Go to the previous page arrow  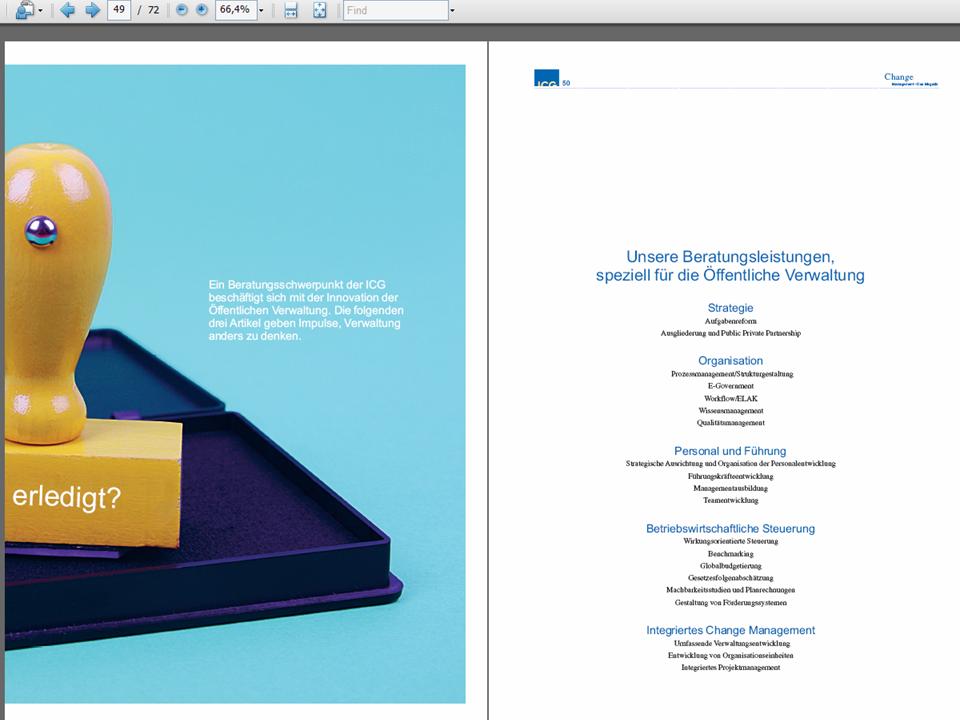(68, 10)
